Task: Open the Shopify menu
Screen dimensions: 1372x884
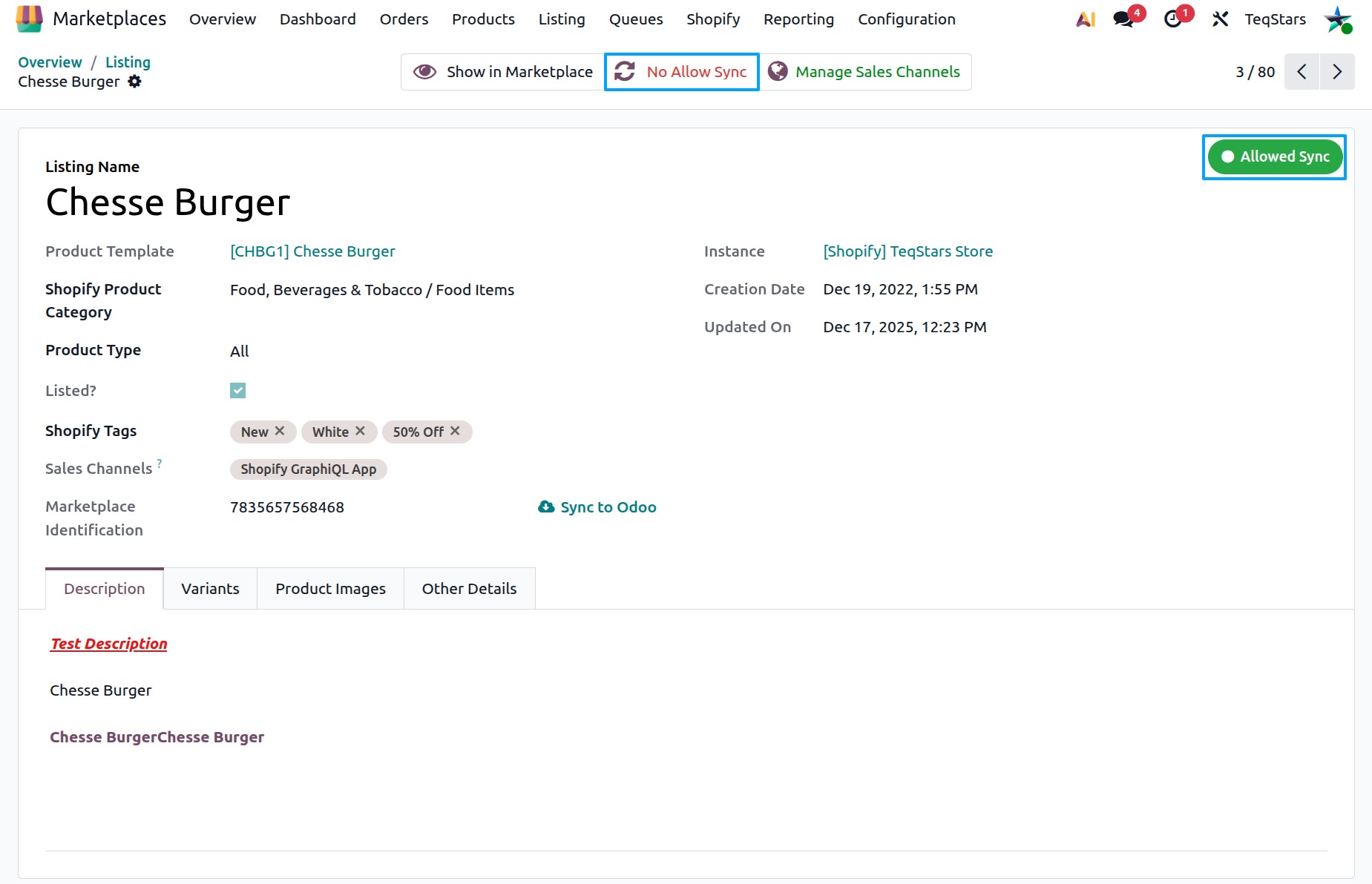Action: 713,19
